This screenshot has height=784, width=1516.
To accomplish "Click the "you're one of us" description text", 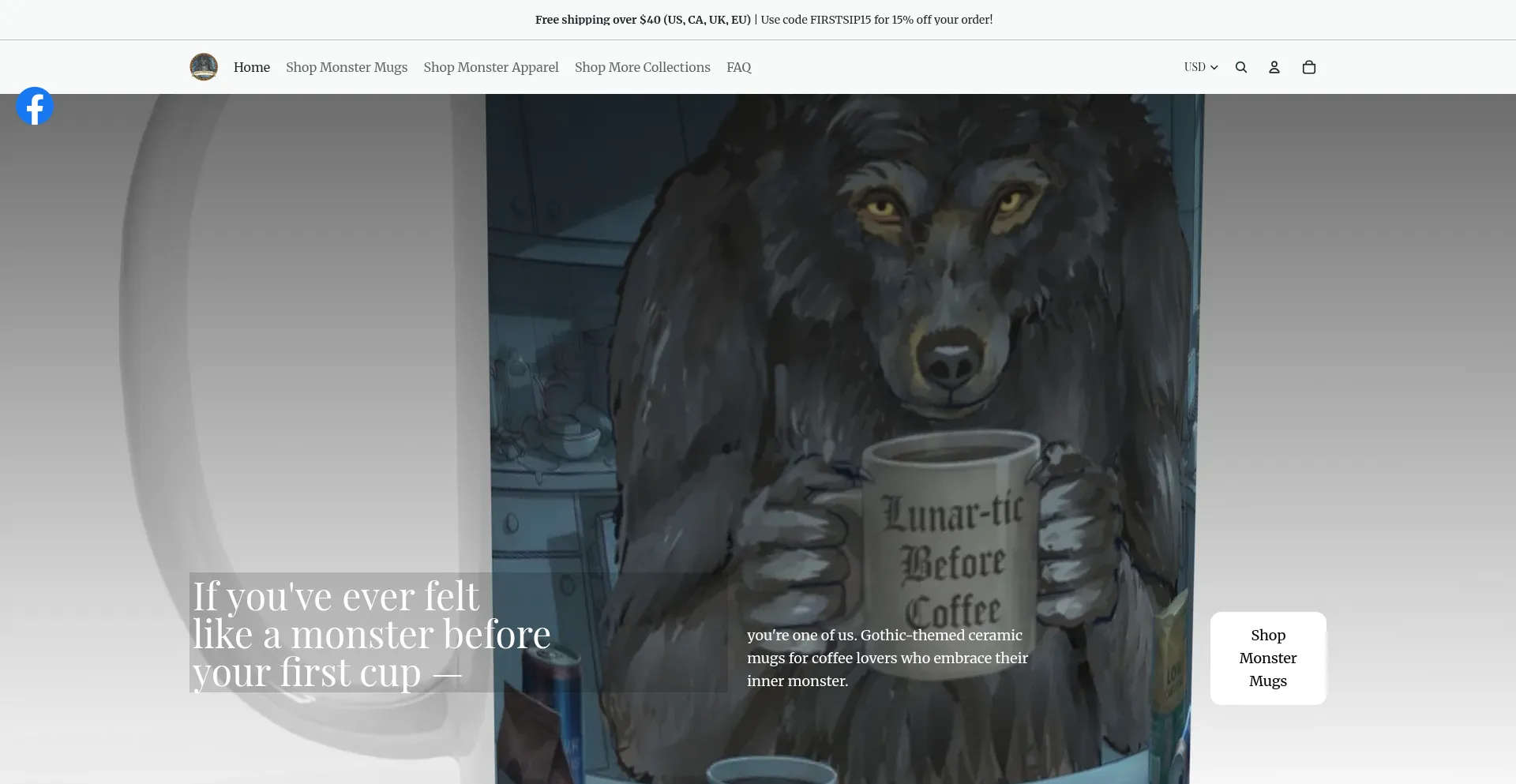I will coord(887,658).
